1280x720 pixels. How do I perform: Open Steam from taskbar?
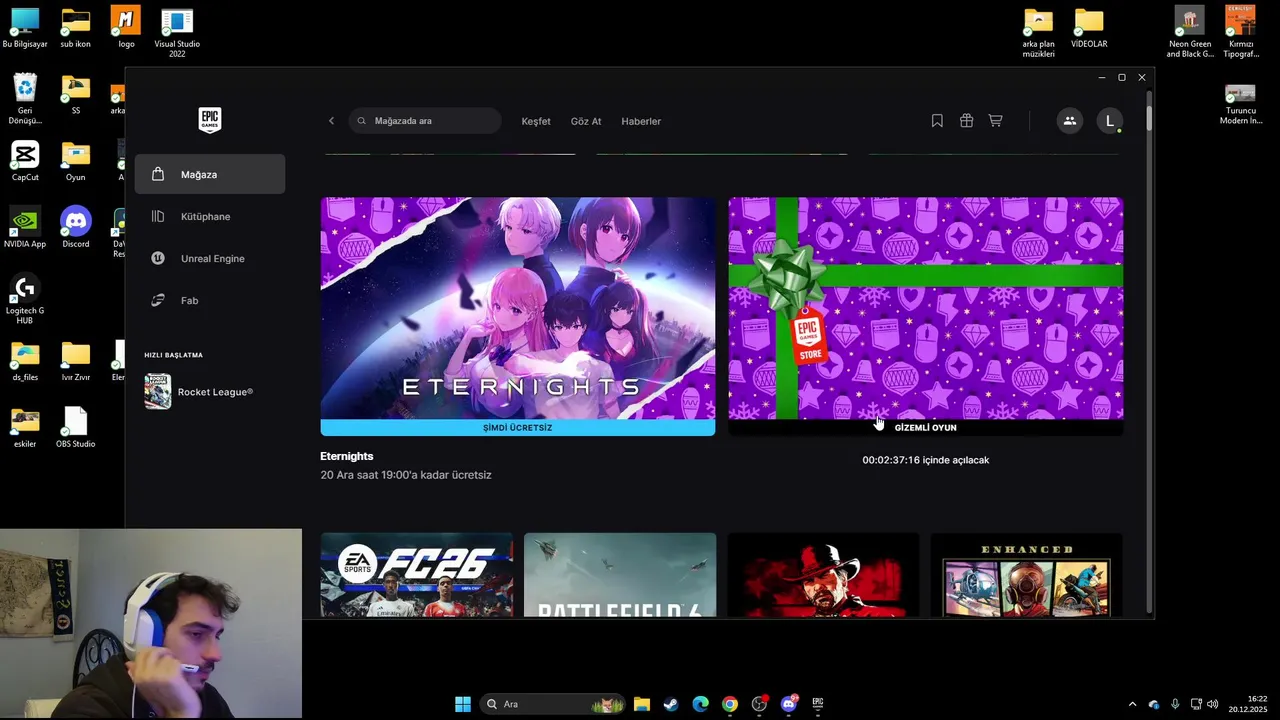[x=671, y=704]
